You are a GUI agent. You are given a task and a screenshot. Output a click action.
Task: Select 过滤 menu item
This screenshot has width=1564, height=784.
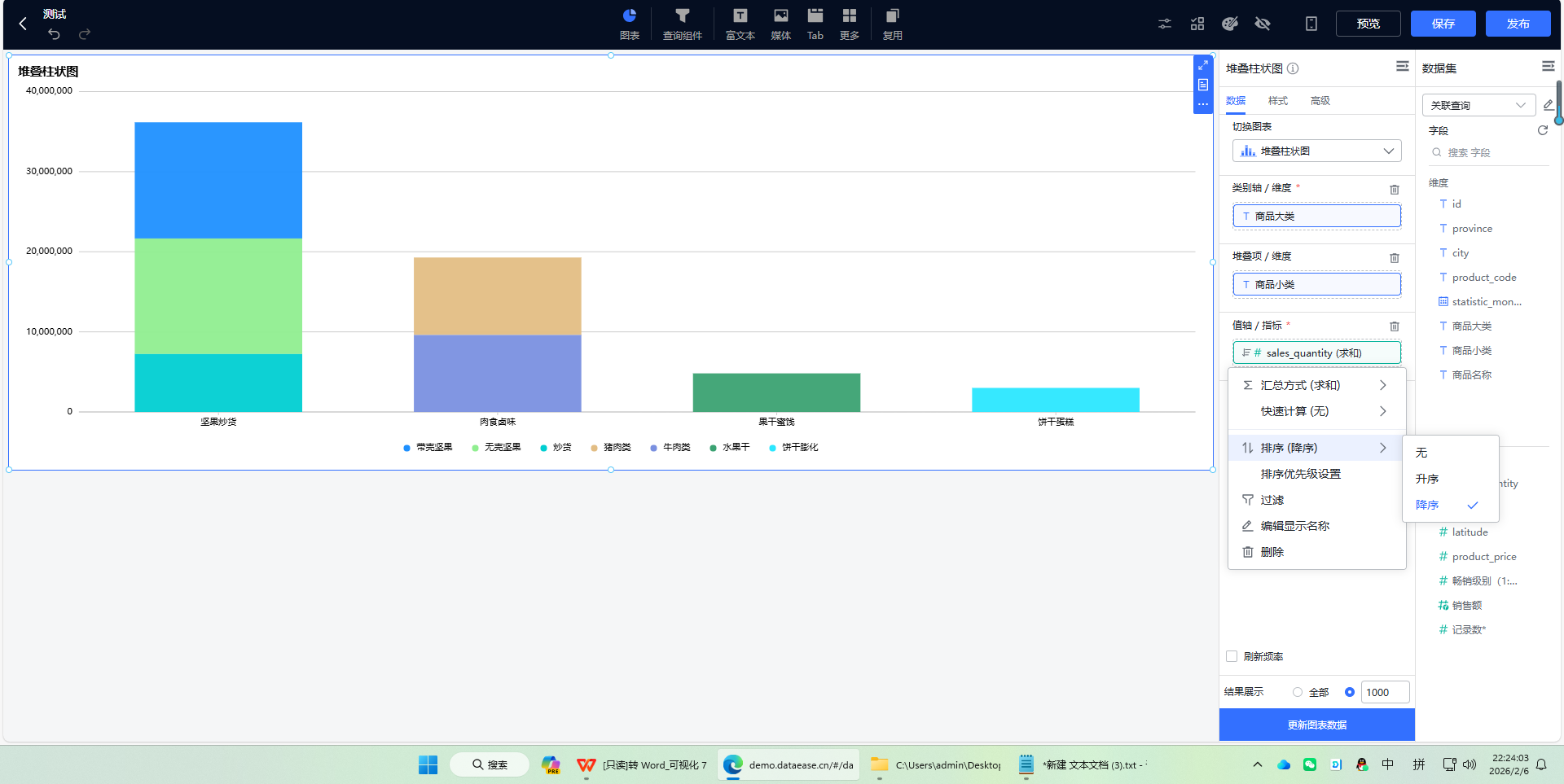point(1317,500)
